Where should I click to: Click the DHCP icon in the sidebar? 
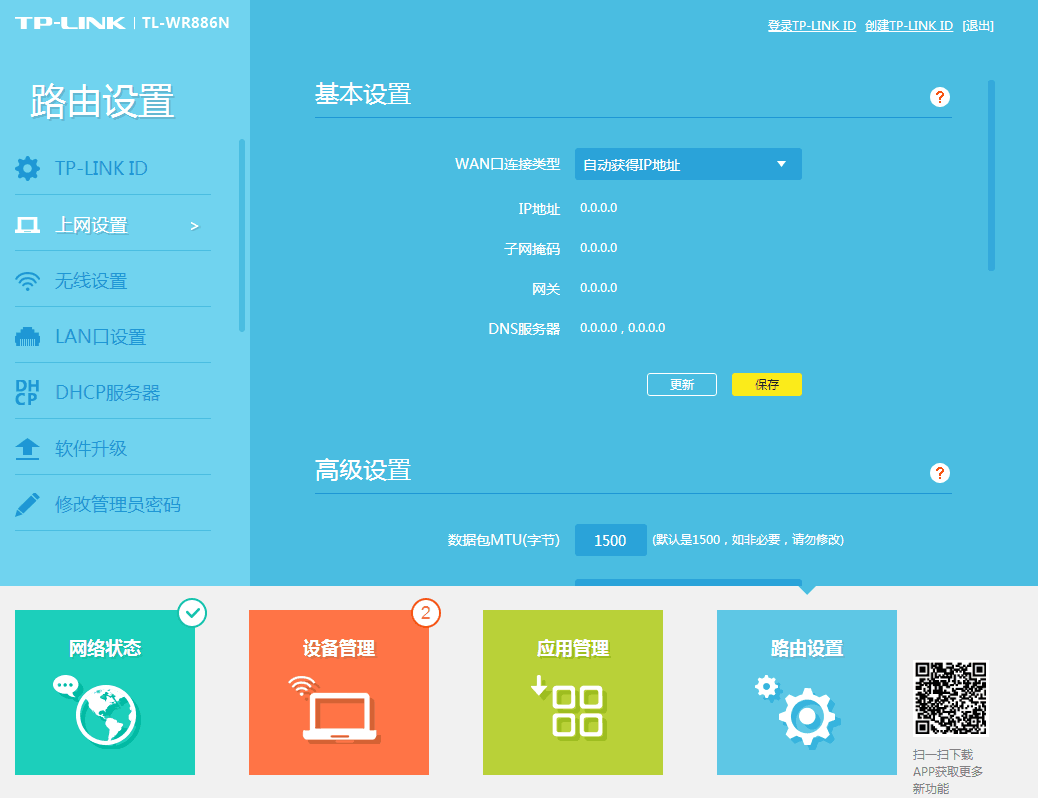27,393
